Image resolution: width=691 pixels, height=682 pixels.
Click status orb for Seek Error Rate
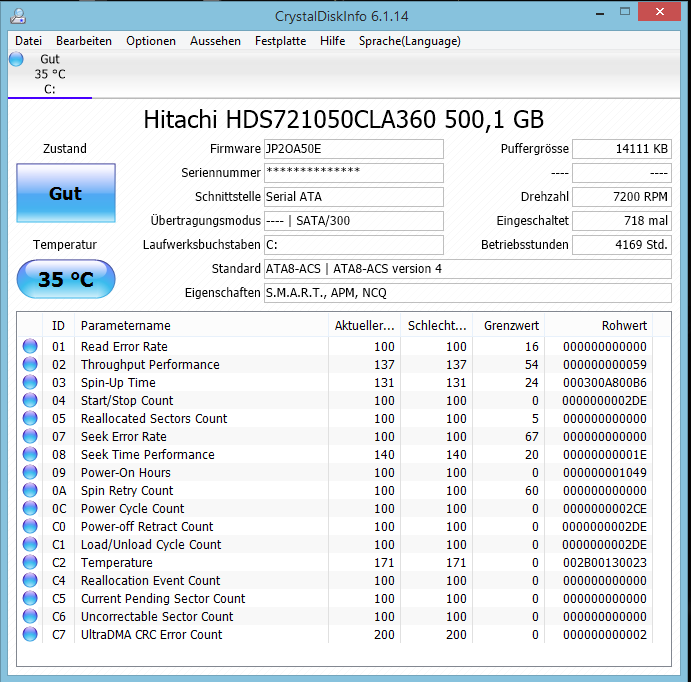coord(30,436)
